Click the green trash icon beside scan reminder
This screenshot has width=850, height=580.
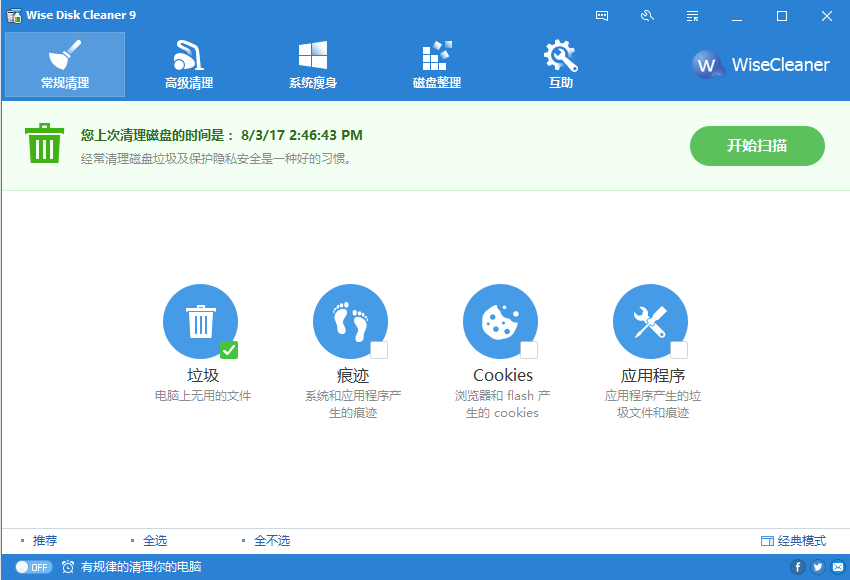[44, 145]
